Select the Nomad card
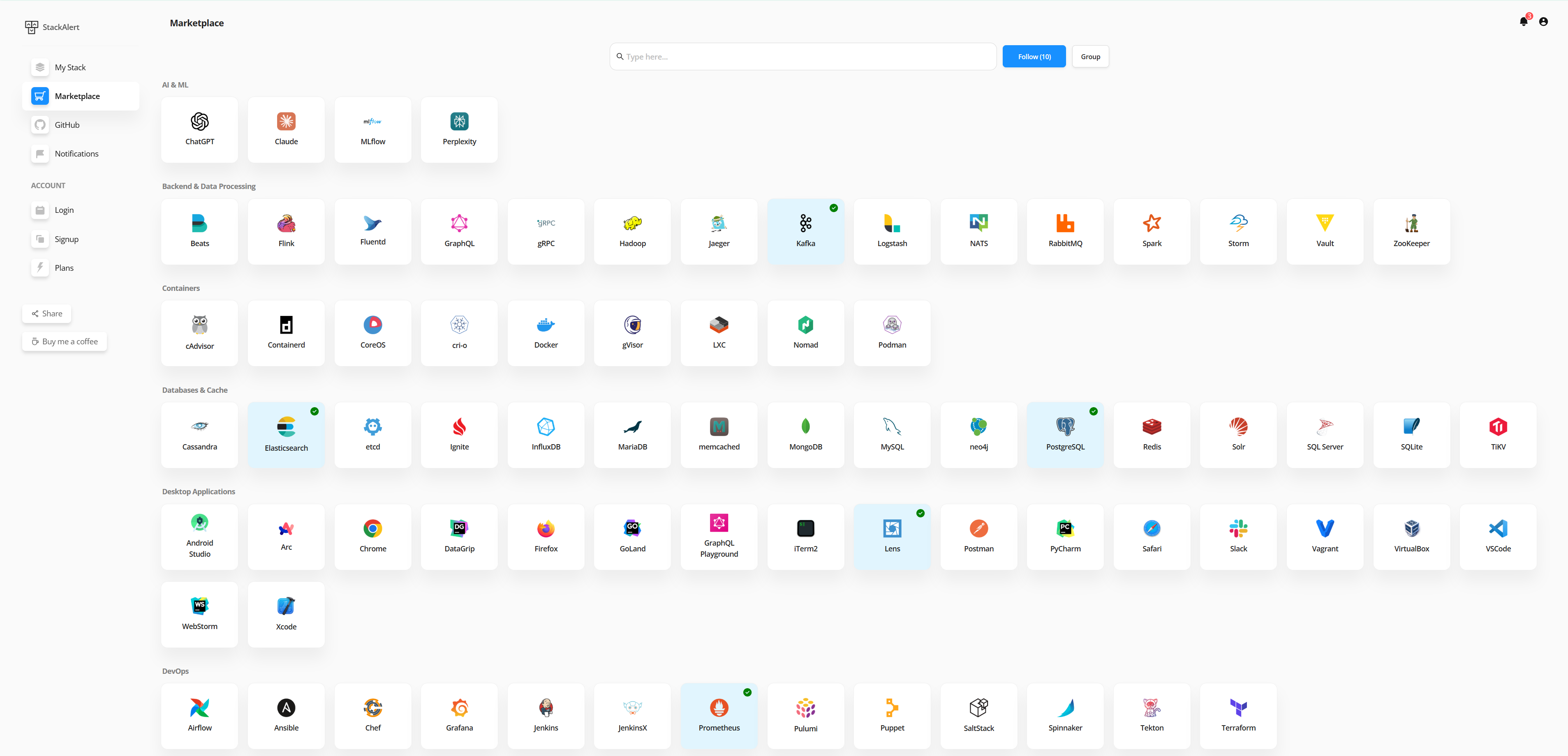Image resolution: width=1568 pixels, height=756 pixels. [x=805, y=333]
